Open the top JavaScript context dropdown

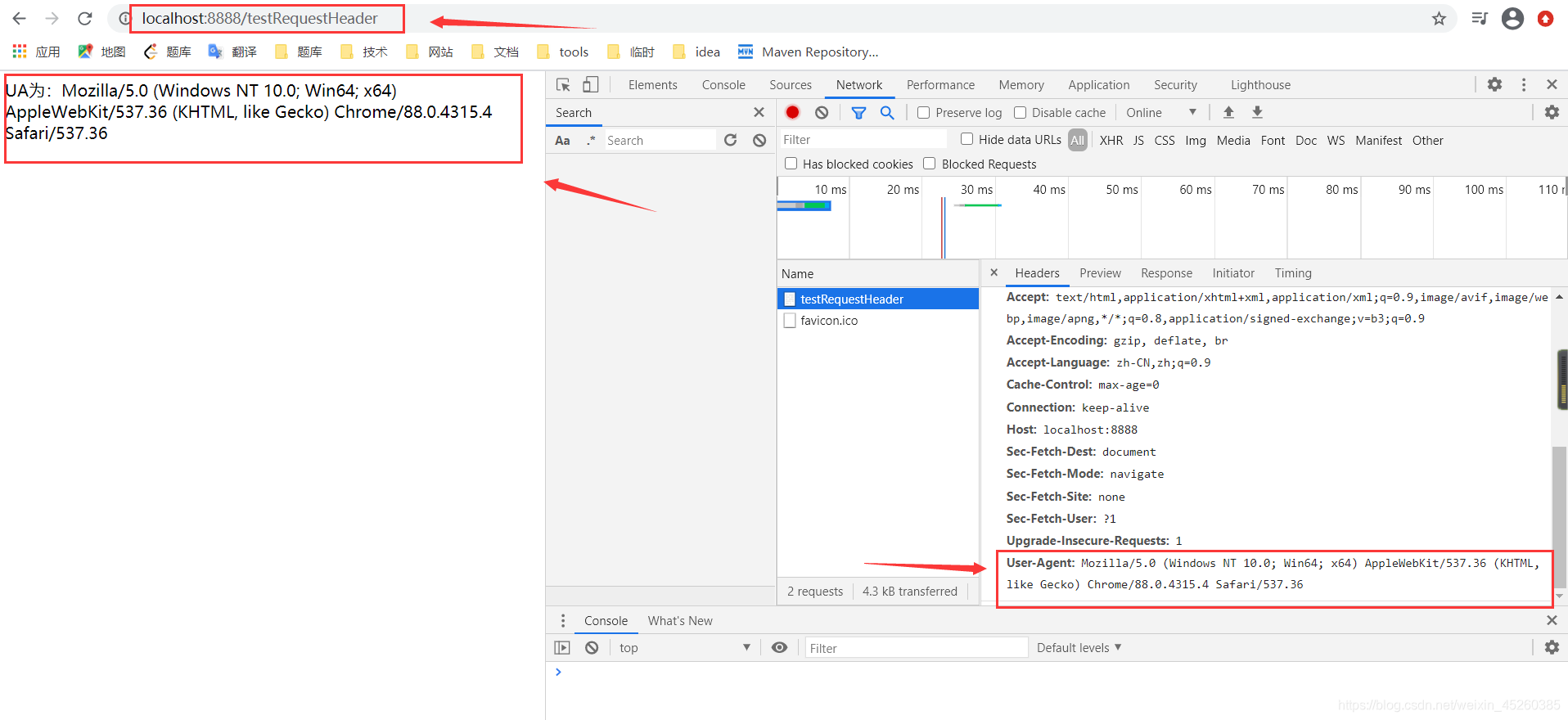pyautogui.click(x=684, y=647)
